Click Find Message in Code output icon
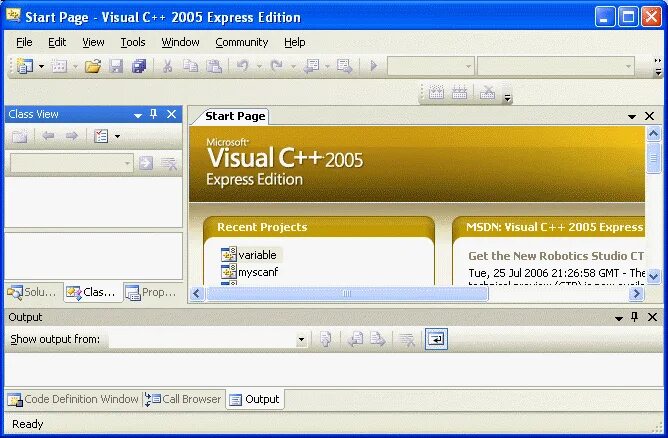668x438 pixels. pos(325,340)
